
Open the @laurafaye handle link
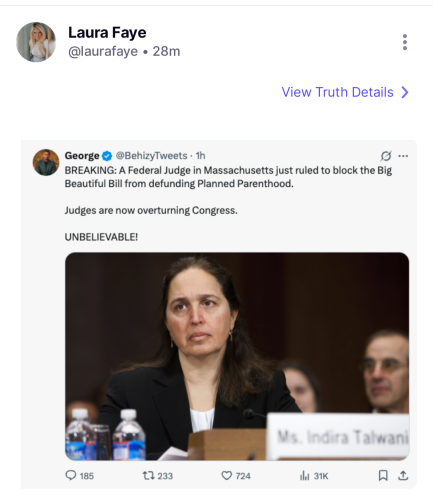point(103,51)
